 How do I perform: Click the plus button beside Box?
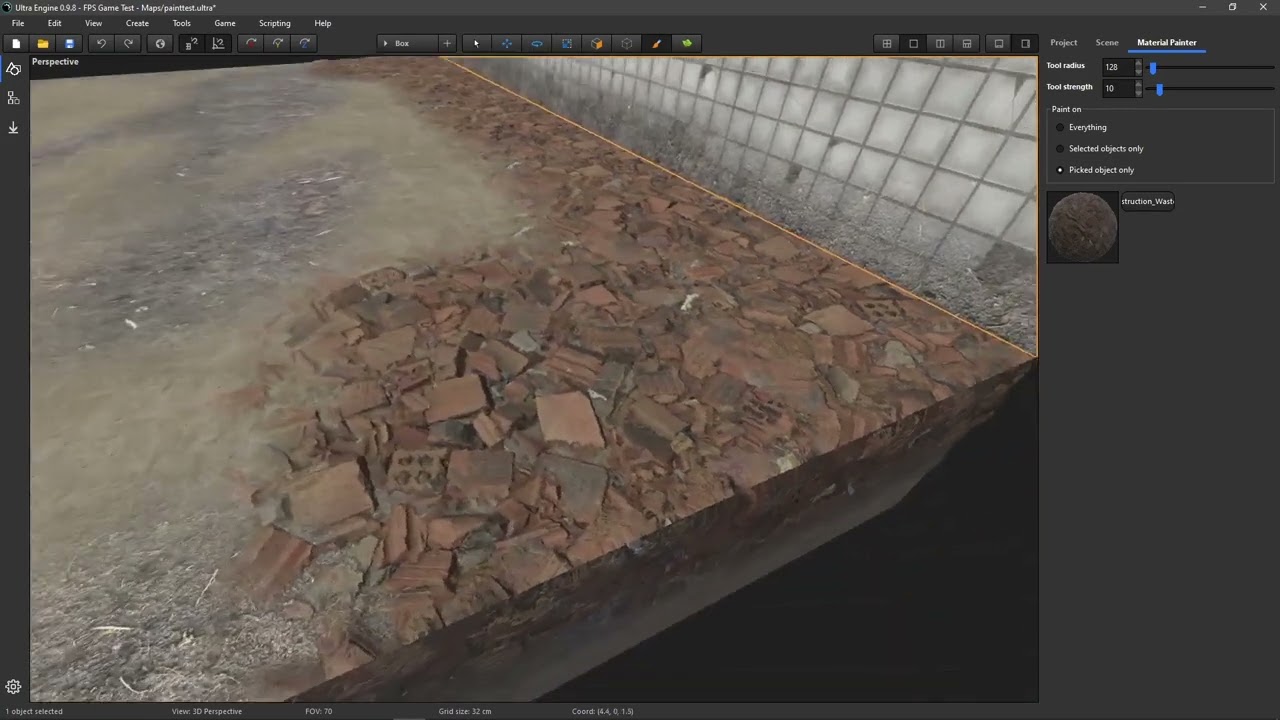click(x=447, y=43)
